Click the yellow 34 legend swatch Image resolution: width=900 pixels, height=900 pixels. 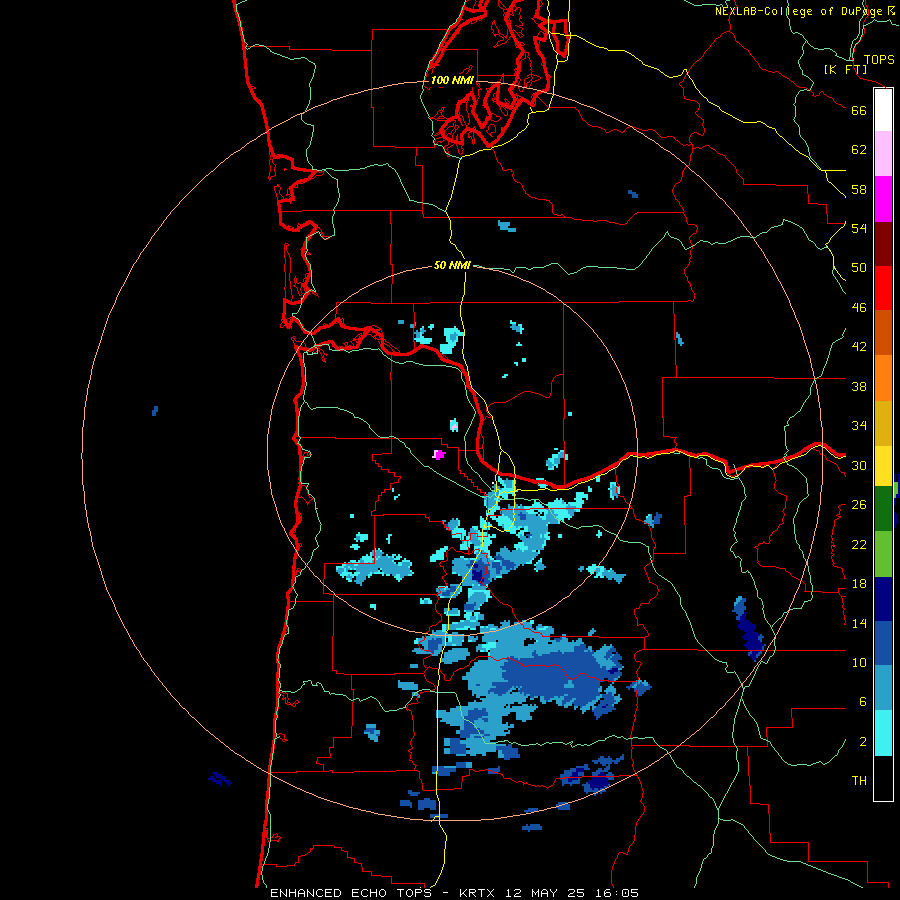[883, 466]
